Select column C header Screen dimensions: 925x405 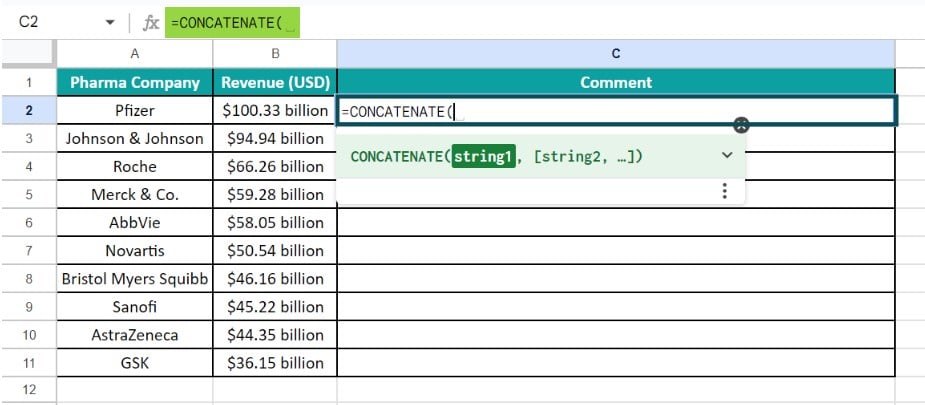click(616, 54)
